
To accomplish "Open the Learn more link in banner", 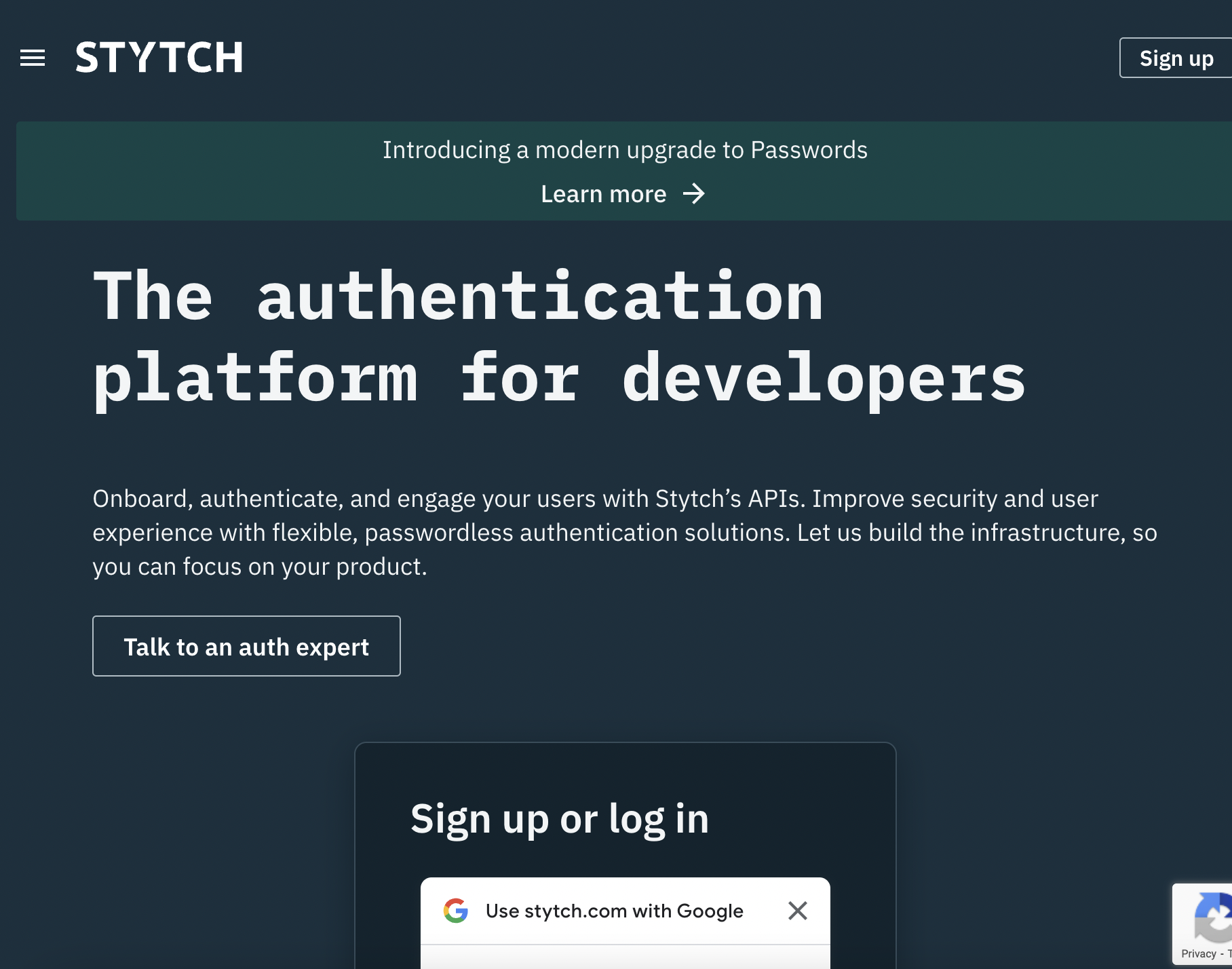I will click(x=623, y=194).
